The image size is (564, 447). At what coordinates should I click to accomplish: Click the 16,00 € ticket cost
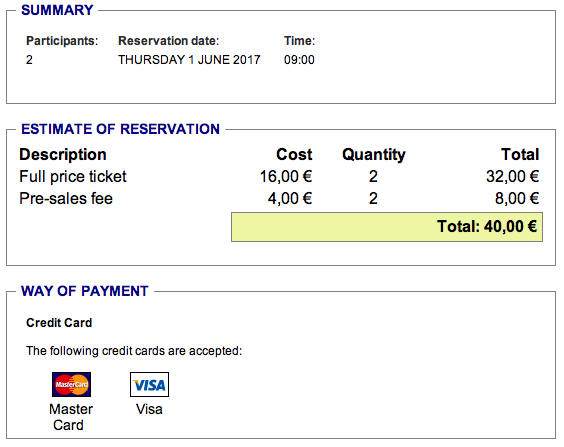pos(286,177)
